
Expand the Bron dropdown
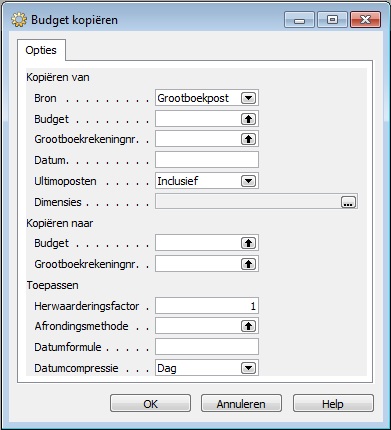click(248, 98)
